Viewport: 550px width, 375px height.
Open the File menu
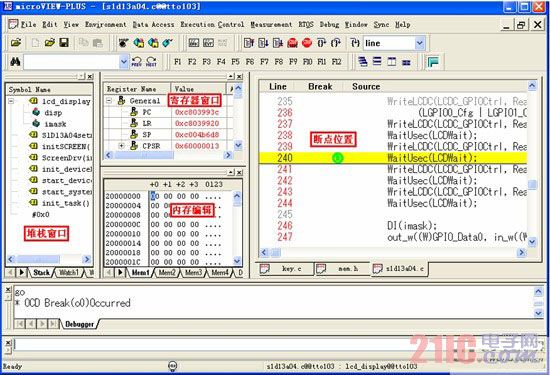[x=28, y=25]
